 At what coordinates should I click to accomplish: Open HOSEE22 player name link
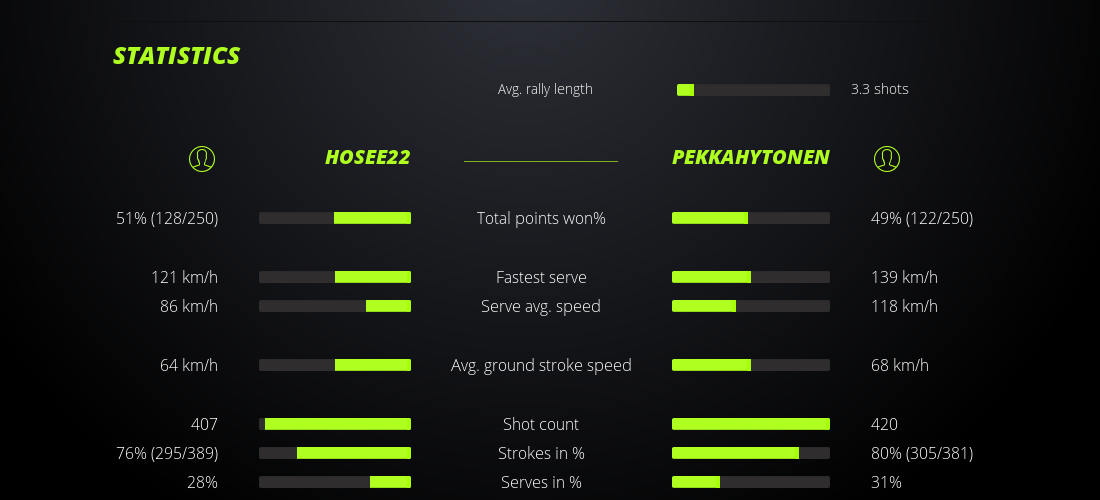tap(367, 158)
